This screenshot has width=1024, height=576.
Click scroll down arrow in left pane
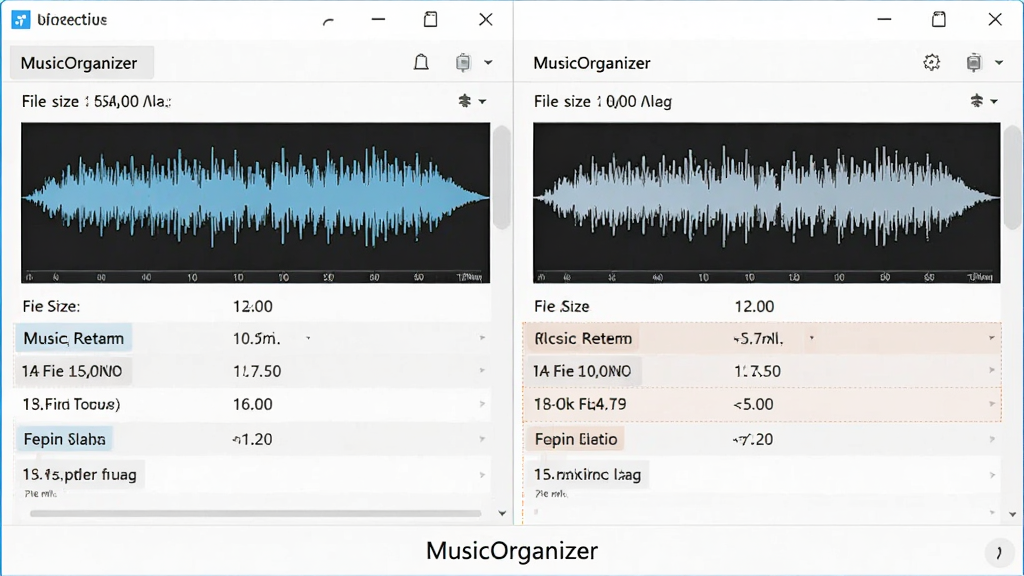pos(502,513)
